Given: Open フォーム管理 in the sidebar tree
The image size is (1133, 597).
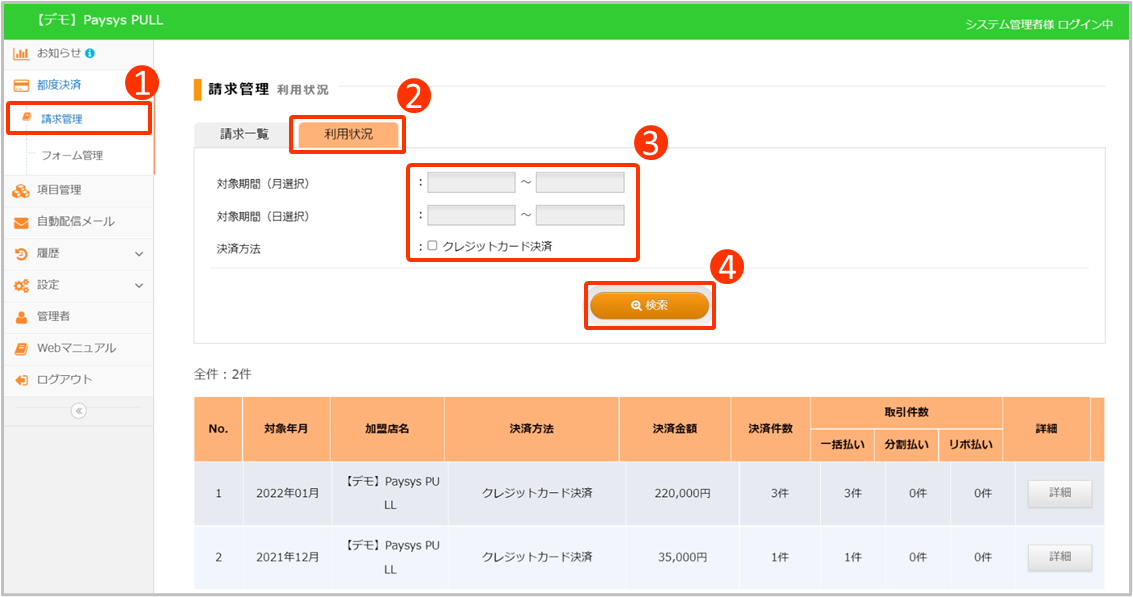Looking at the screenshot, I should tap(72, 156).
